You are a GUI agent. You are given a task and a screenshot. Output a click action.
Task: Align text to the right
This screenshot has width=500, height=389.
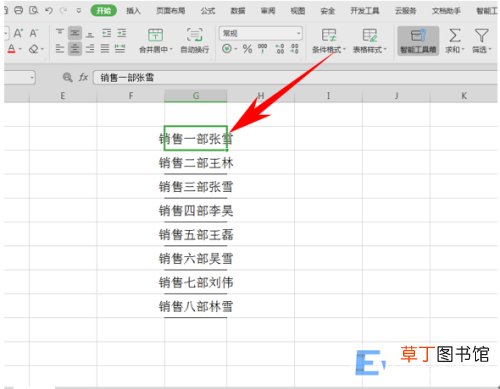tap(90, 49)
